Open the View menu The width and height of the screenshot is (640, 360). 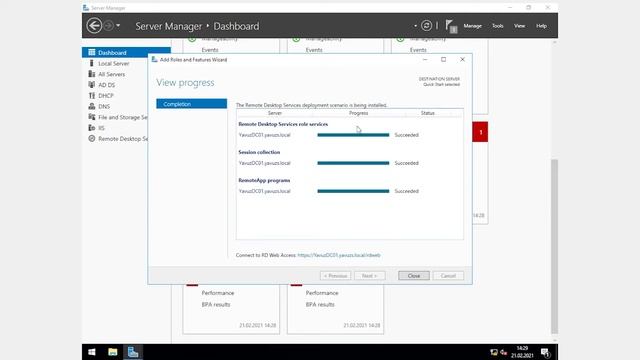tap(519, 26)
